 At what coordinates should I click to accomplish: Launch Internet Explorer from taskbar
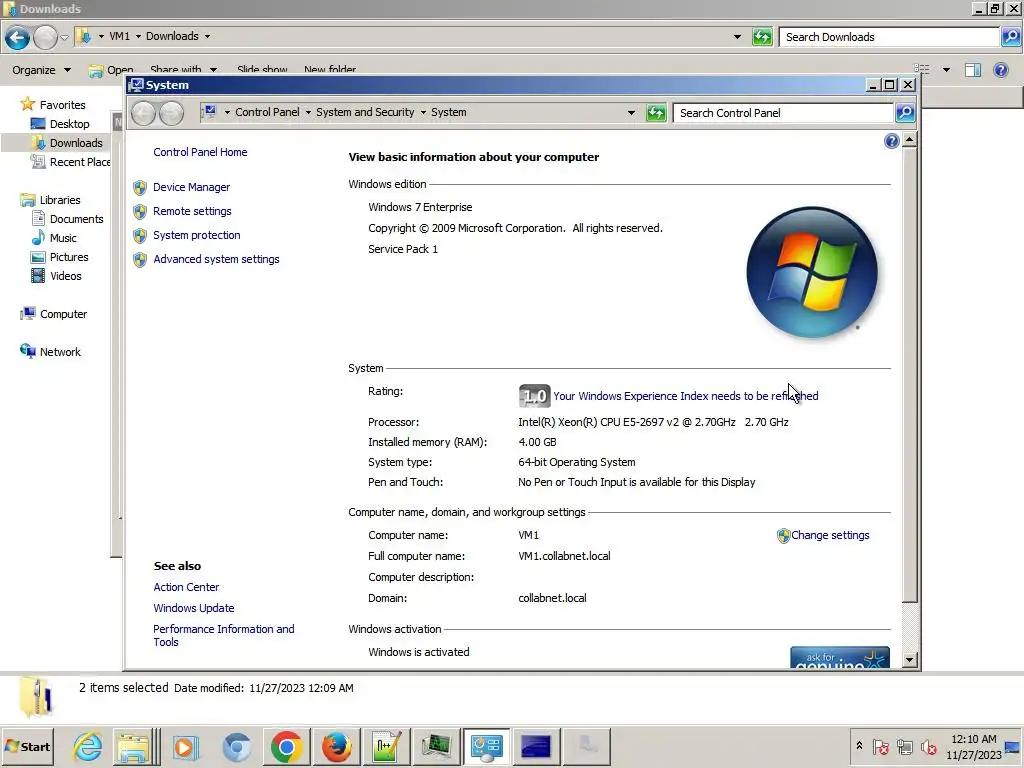[x=87, y=746]
